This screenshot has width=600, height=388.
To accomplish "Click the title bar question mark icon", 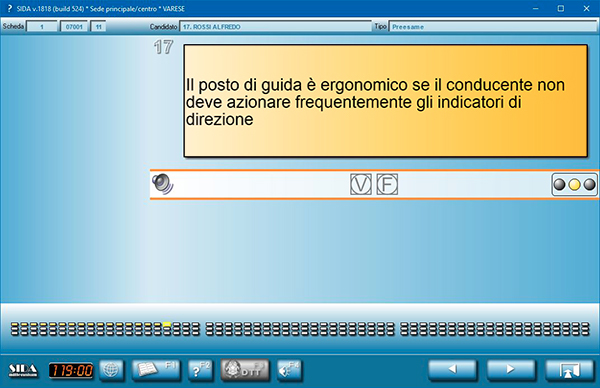I will (9, 8).
